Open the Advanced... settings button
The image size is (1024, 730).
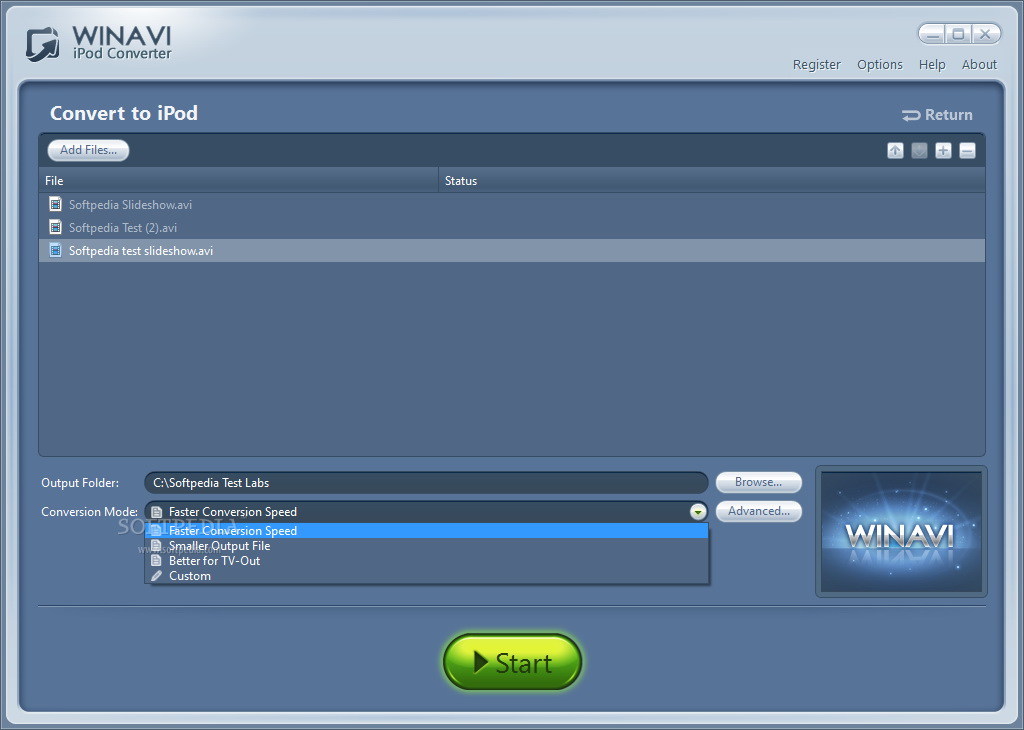click(758, 511)
